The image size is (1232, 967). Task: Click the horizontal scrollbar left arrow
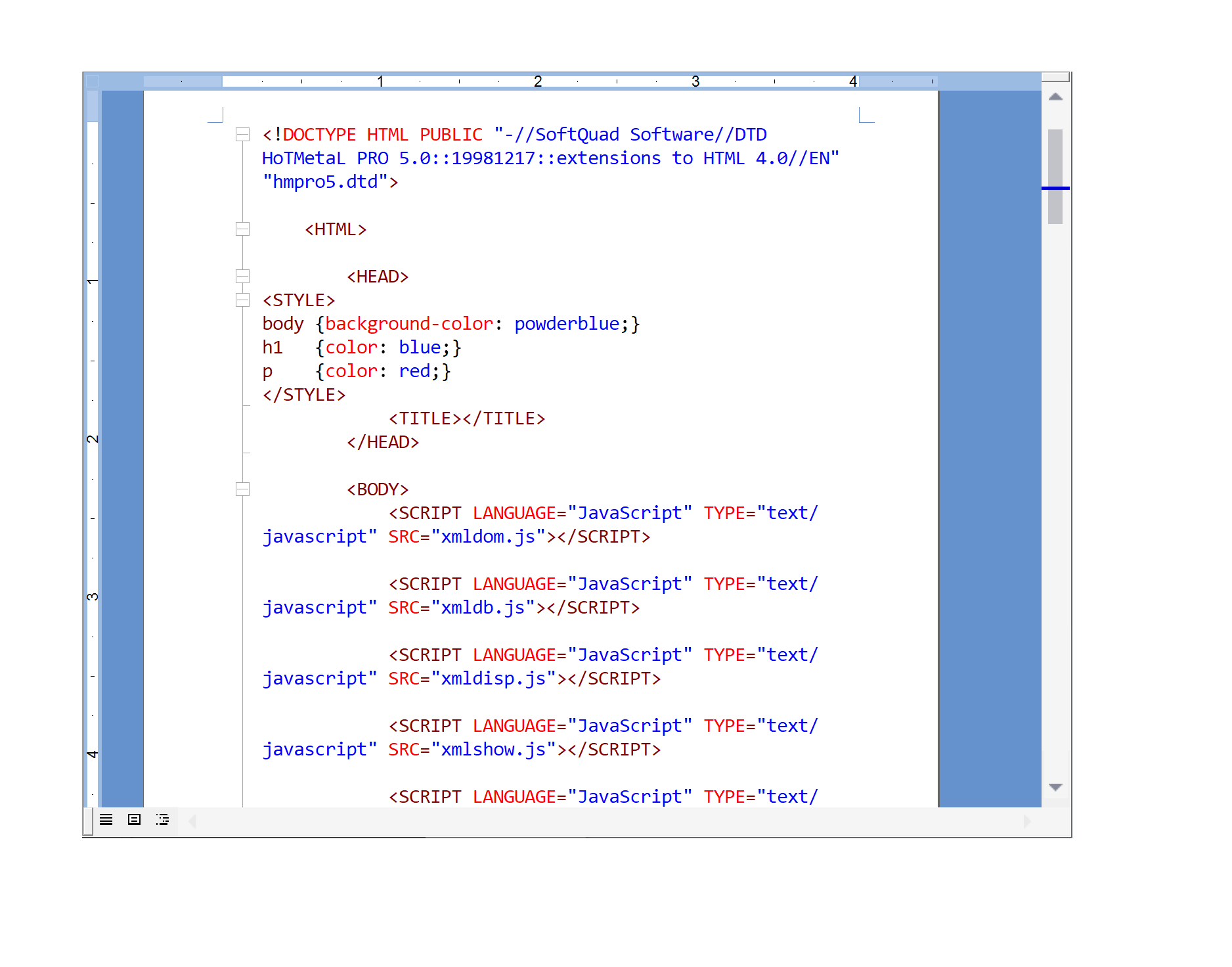[191, 821]
